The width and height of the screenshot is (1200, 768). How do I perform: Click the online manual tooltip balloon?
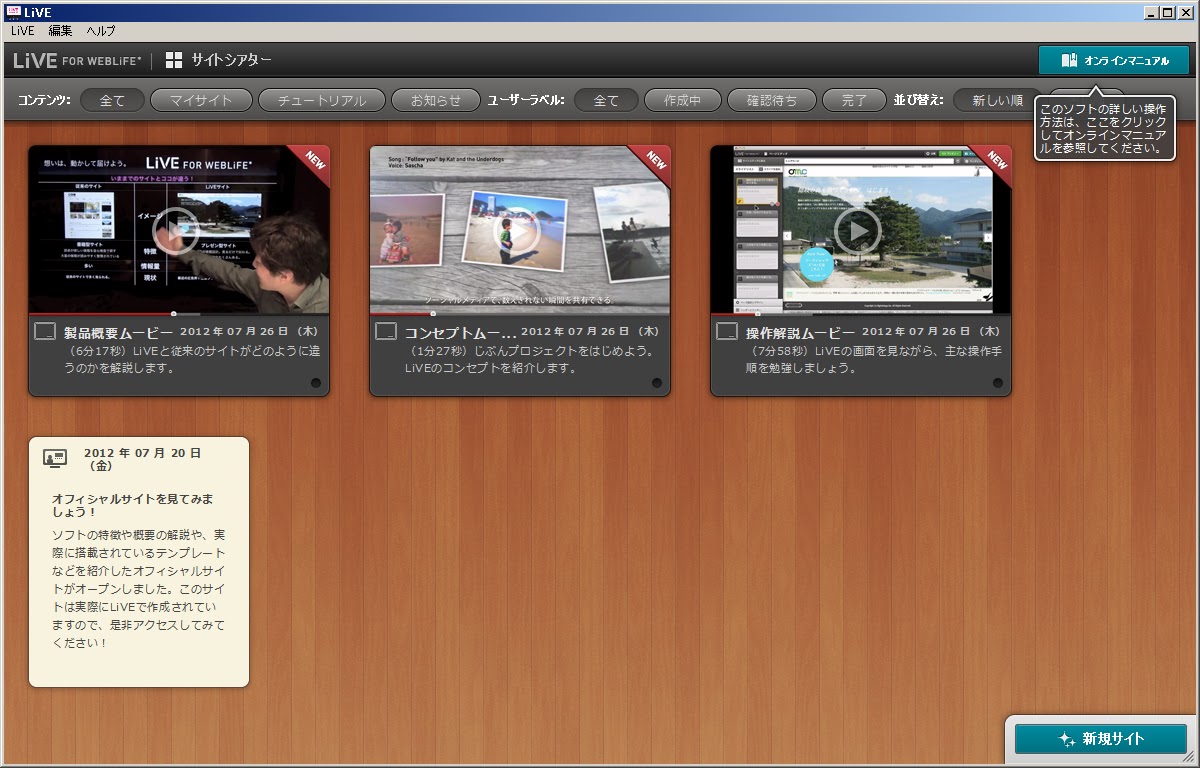pyautogui.click(x=1105, y=128)
